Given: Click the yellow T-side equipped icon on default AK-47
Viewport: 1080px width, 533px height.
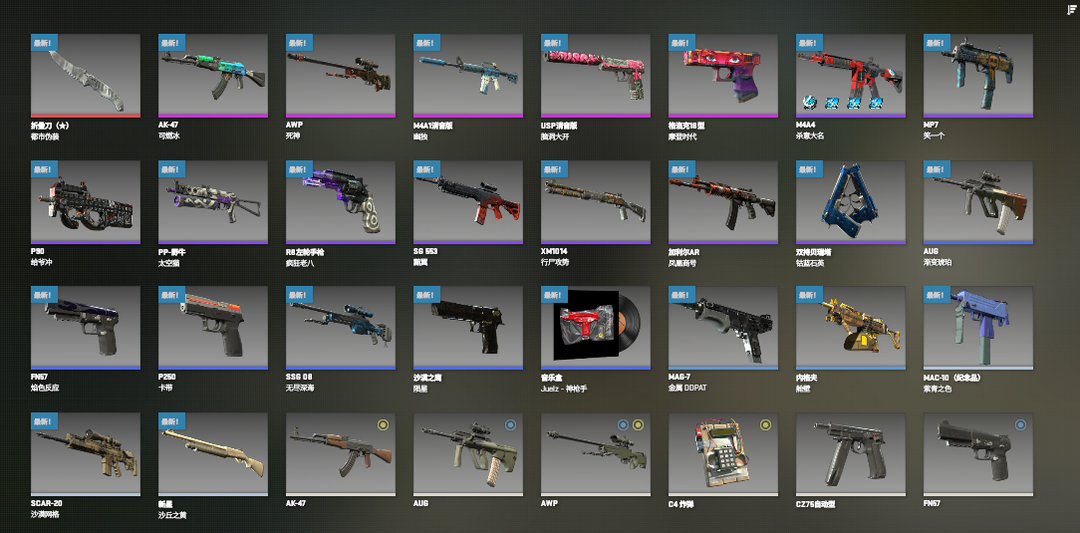Looking at the screenshot, I should tap(383, 425).
